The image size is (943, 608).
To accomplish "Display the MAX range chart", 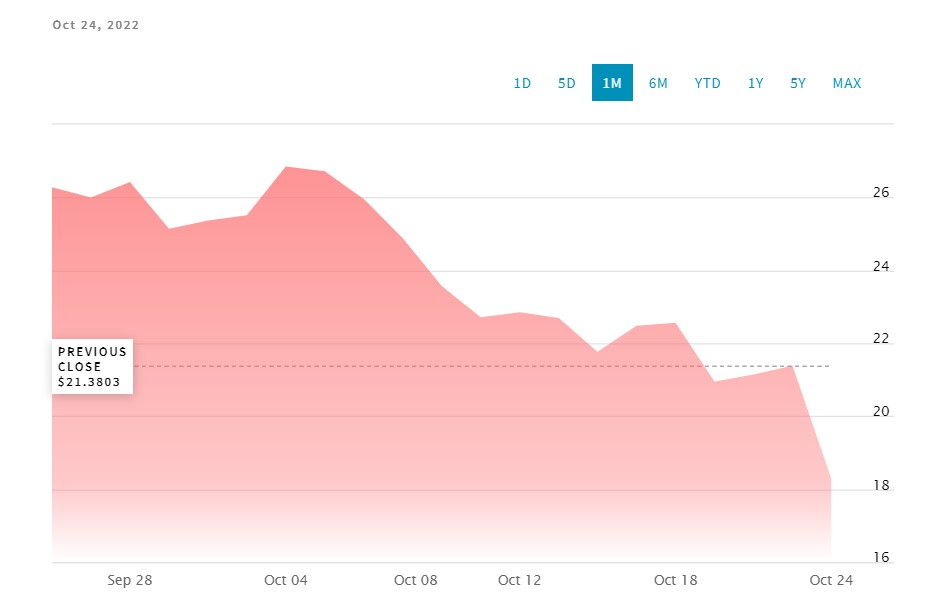I will [847, 83].
